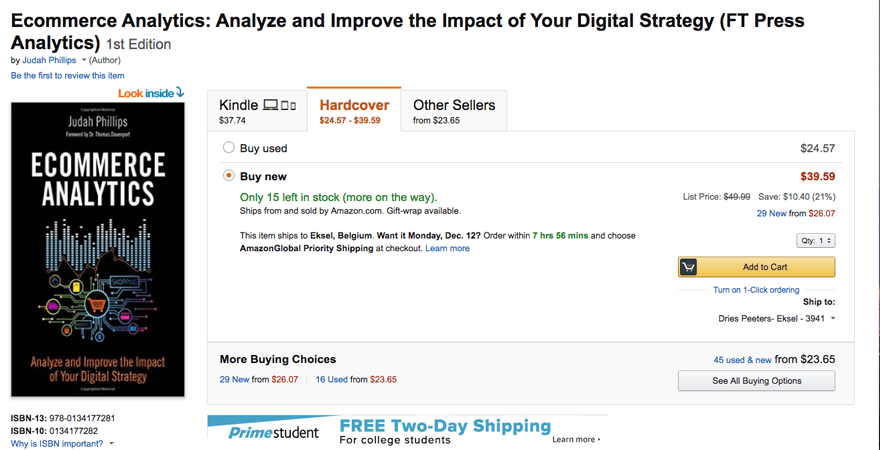
Task: Click the Learn more shipping link
Action: pyautogui.click(x=447, y=248)
